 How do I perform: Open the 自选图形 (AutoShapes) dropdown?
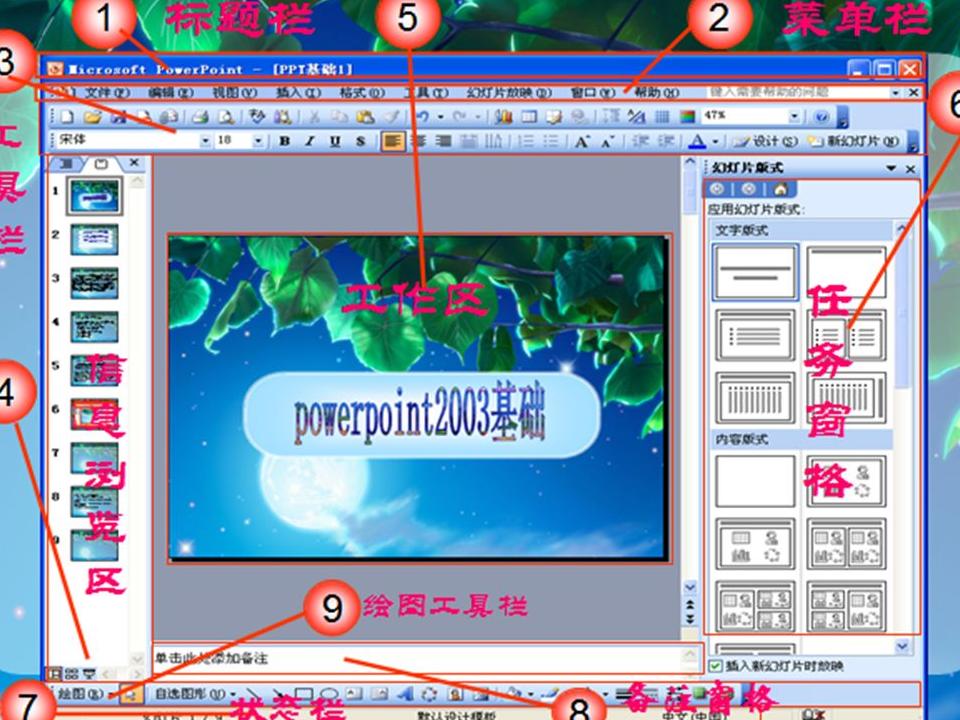point(195,694)
